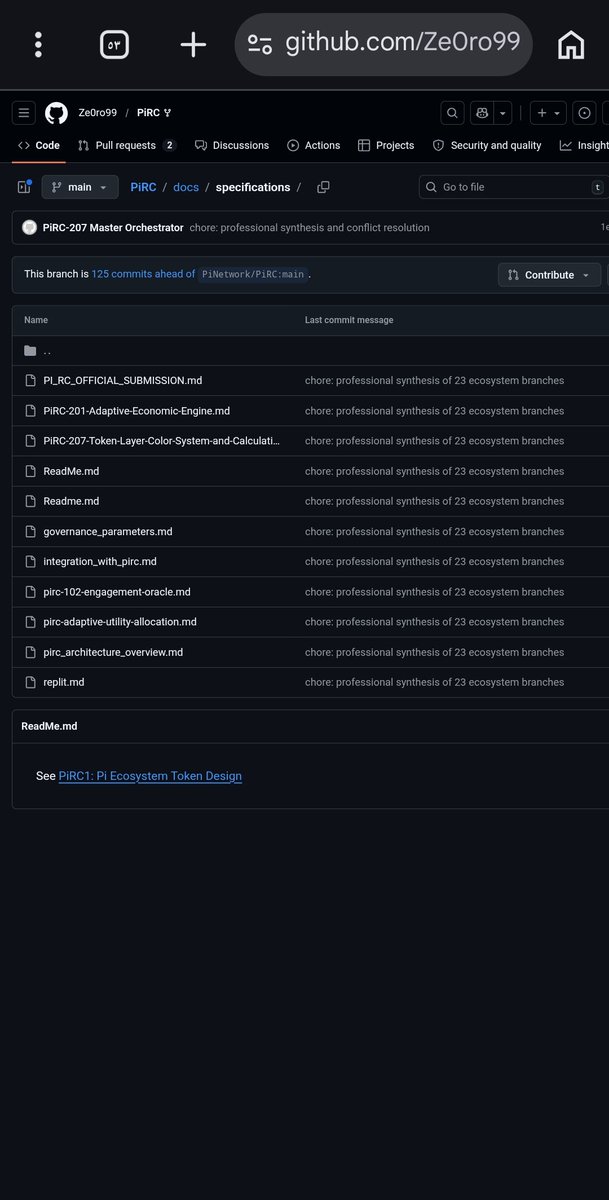Click the Last commit message column header

pyautogui.click(x=349, y=320)
